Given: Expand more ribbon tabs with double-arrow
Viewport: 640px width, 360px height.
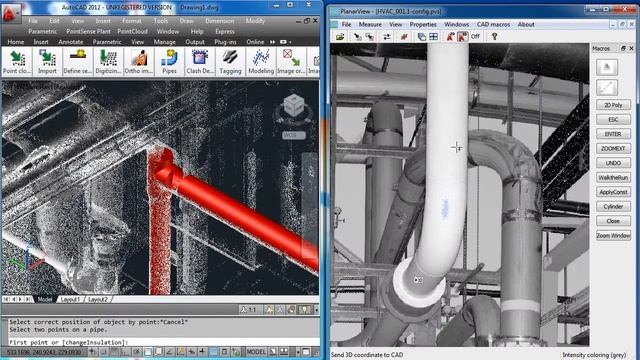Looking at the screenshot, I should (272, 42).
